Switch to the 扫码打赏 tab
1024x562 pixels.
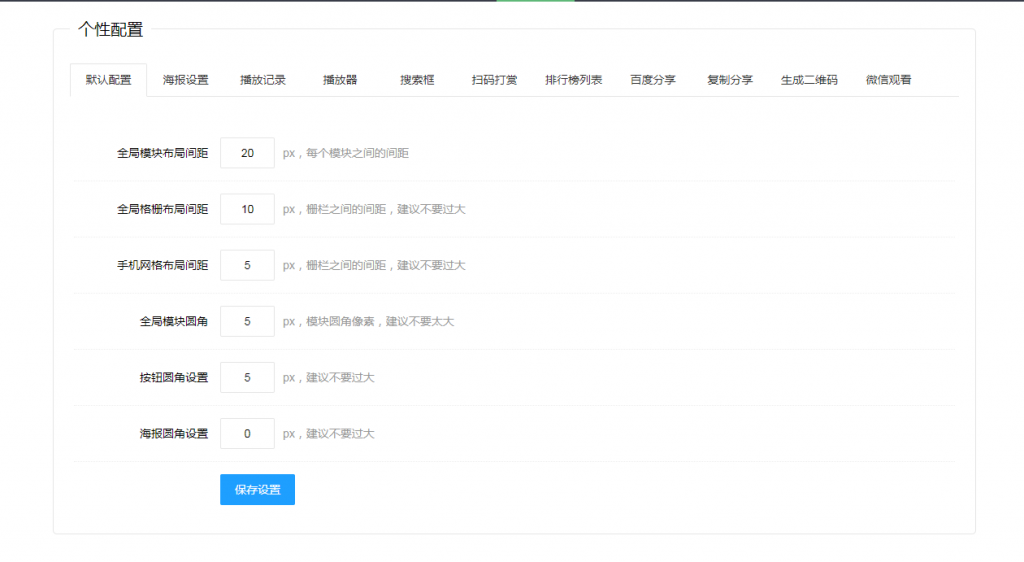494,80
